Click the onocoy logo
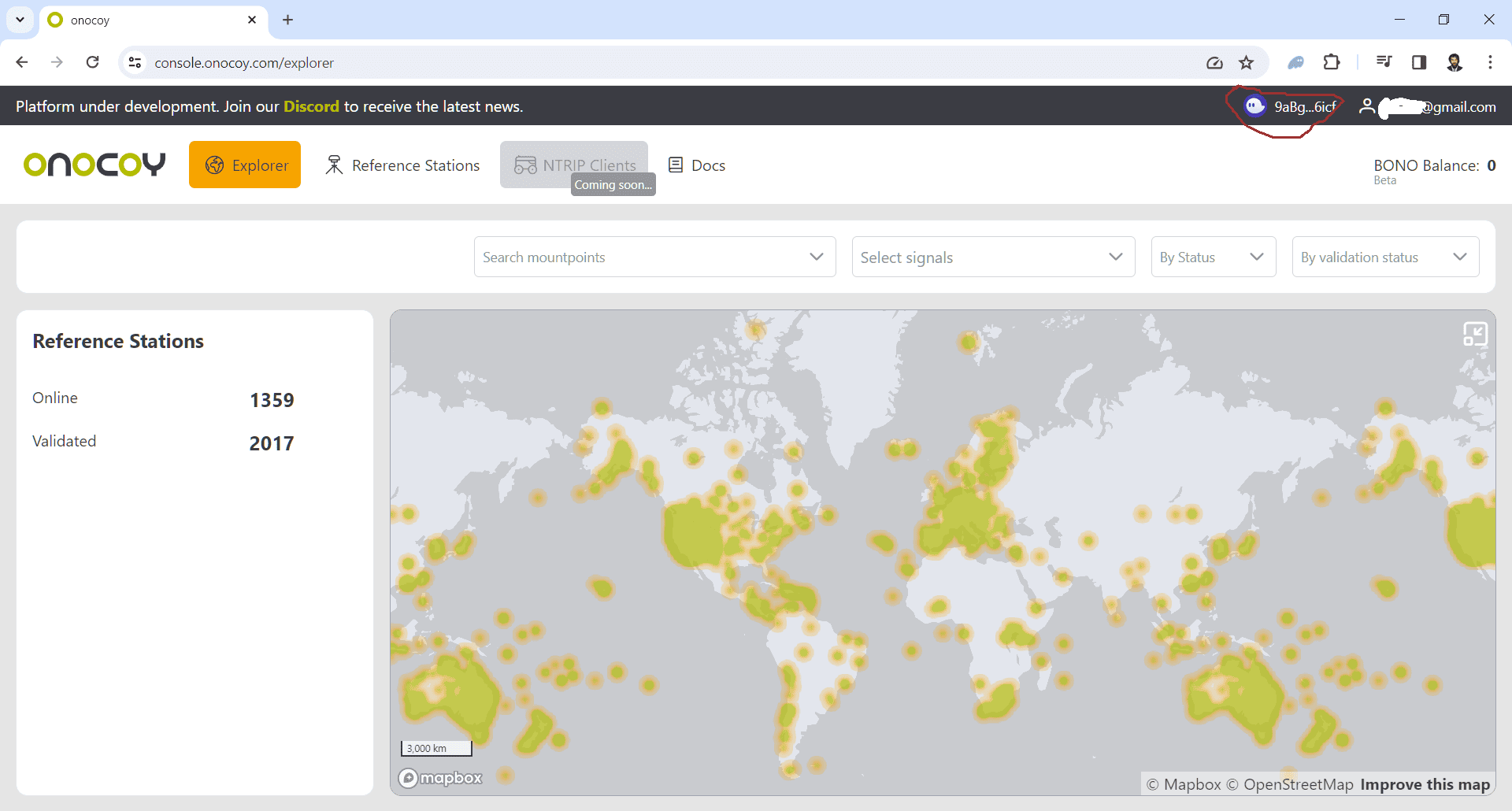Image resolution: width=1512 pixels, height=811 pixels. [x=94, y=165]
